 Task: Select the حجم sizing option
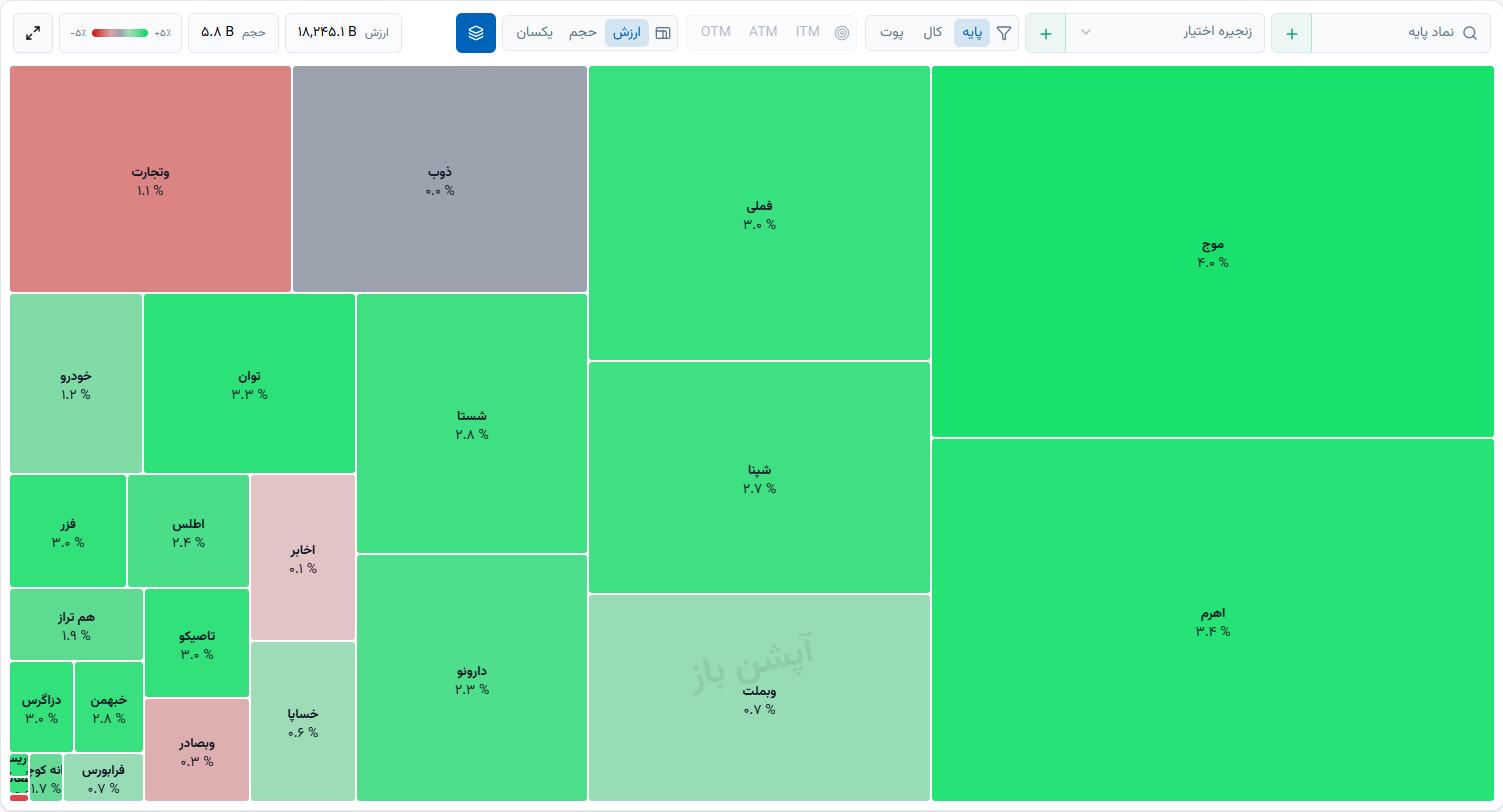pos(583,32)
